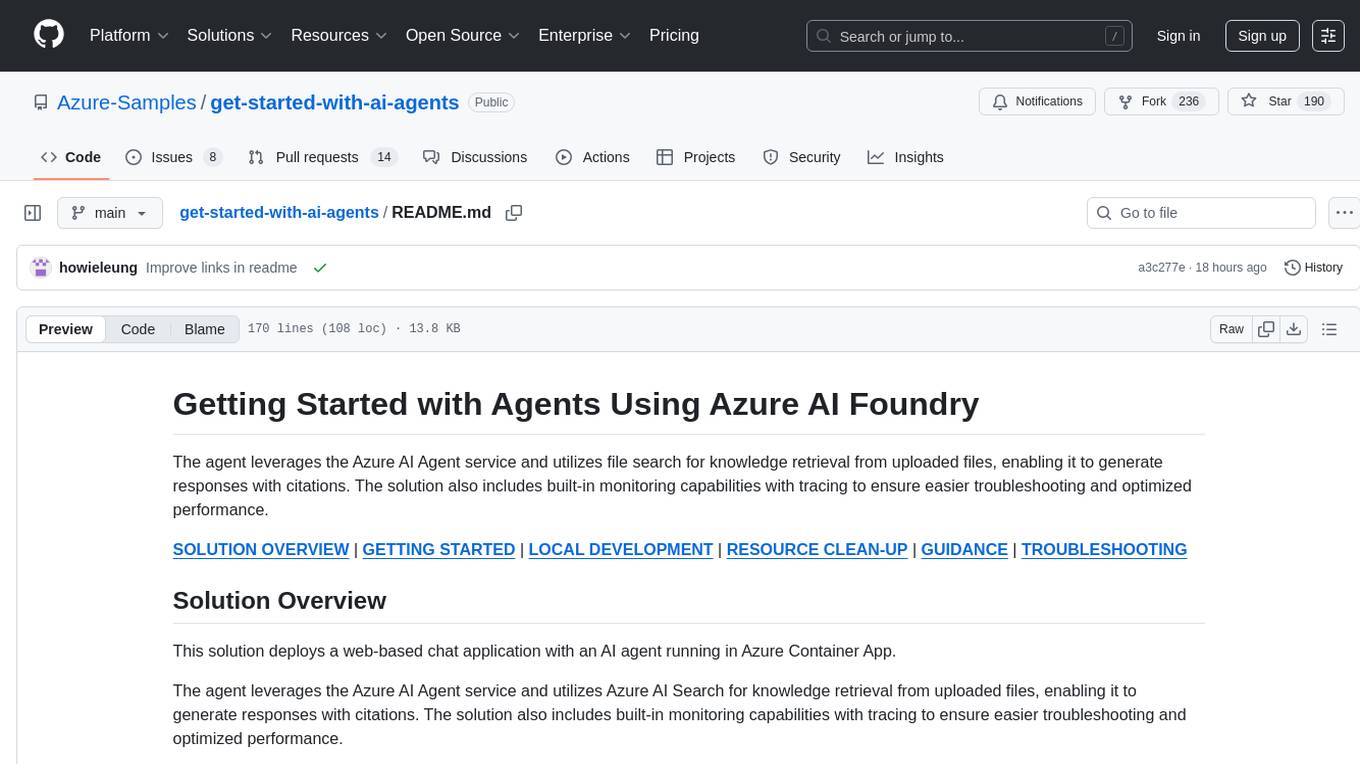Focus the Go to file field
This screenshot has height=764, width=1360.
tap(1201, 213)
